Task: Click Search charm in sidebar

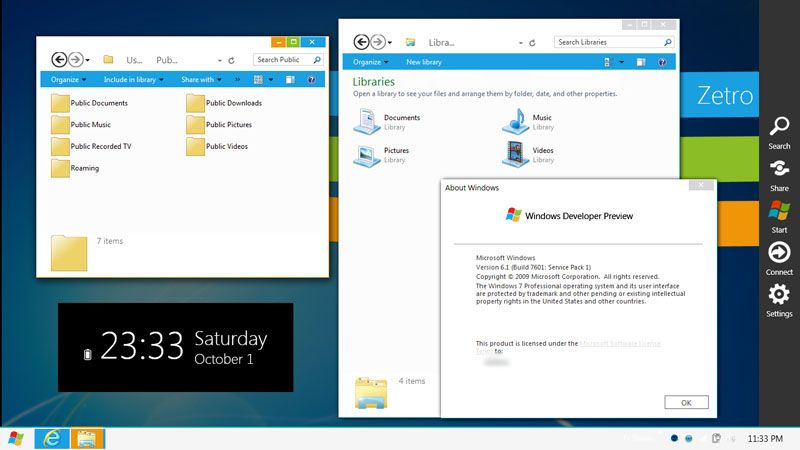Action: point(779,133)
